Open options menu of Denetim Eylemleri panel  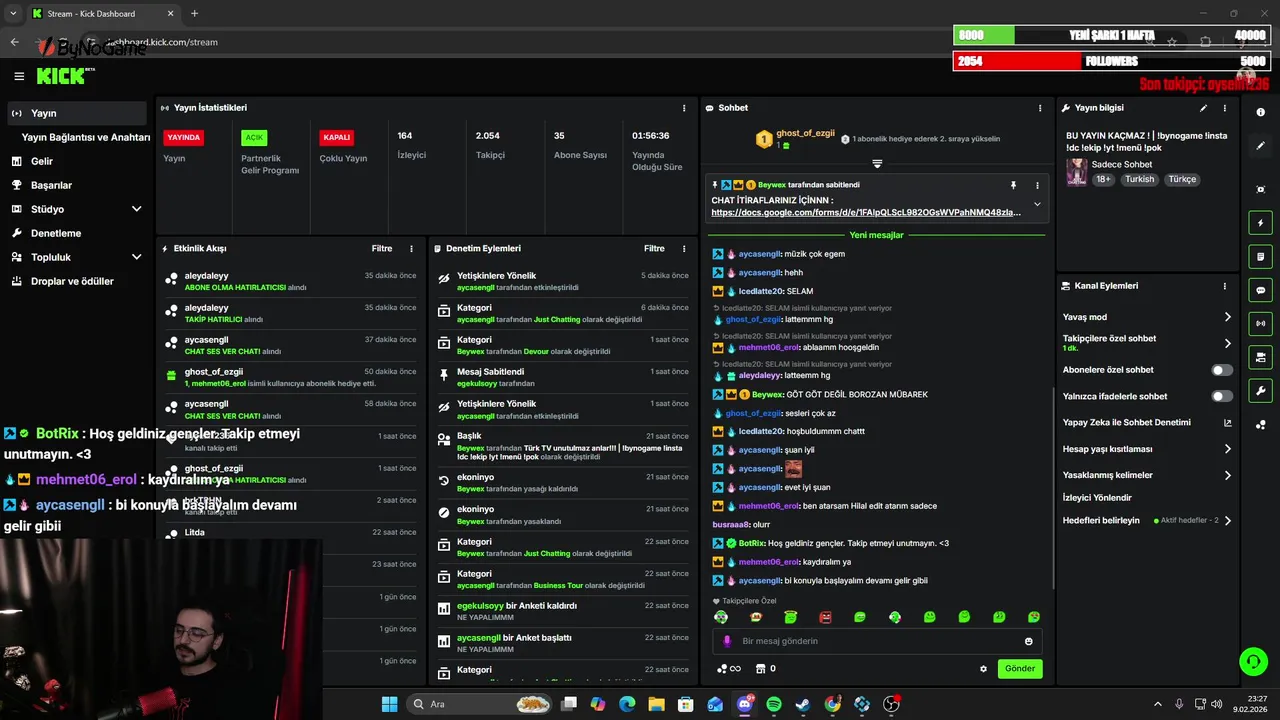coord(684,248)
